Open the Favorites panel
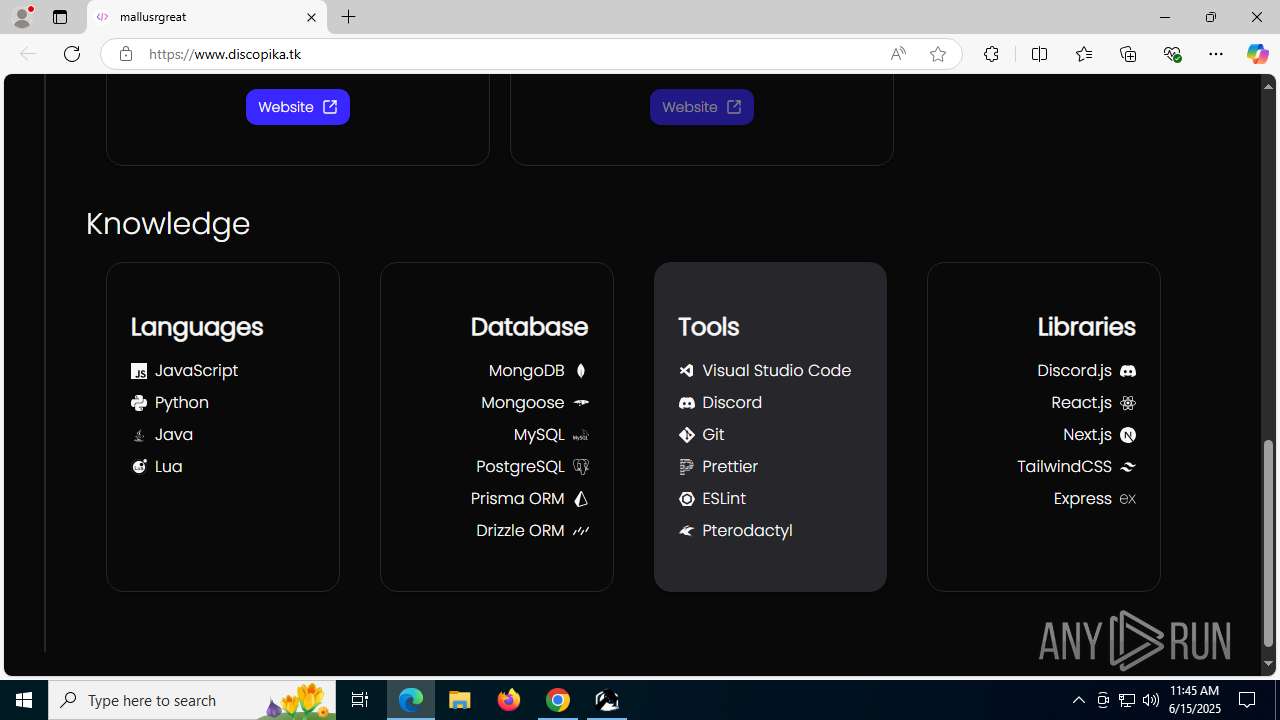Viewport: 1280px width, 720px height. click(x=1084, y=54)
